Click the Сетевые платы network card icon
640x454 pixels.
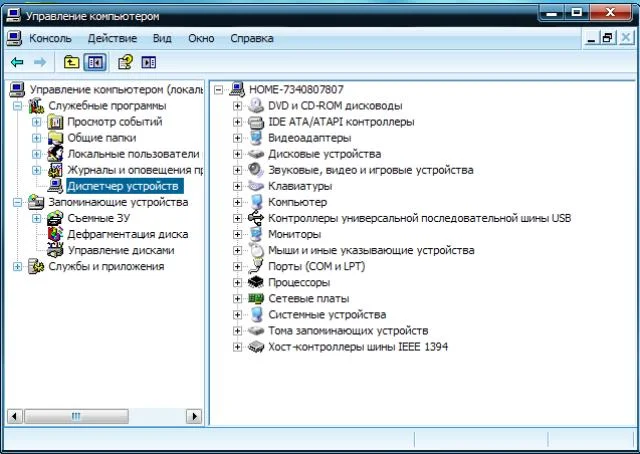[256, 298]
